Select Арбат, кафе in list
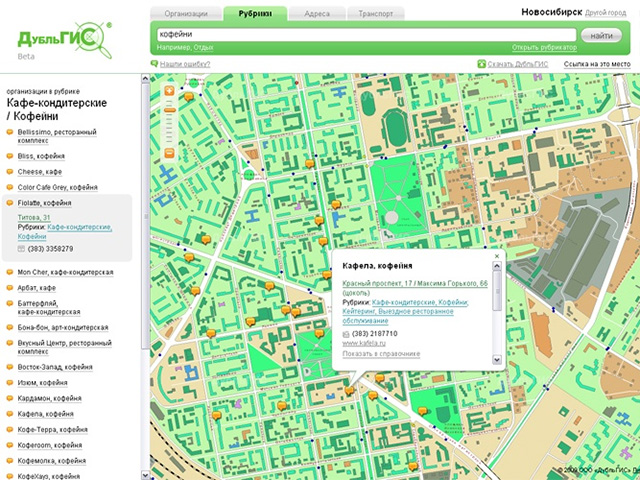This screenshot has width=640, height=480. pos(36,288)
